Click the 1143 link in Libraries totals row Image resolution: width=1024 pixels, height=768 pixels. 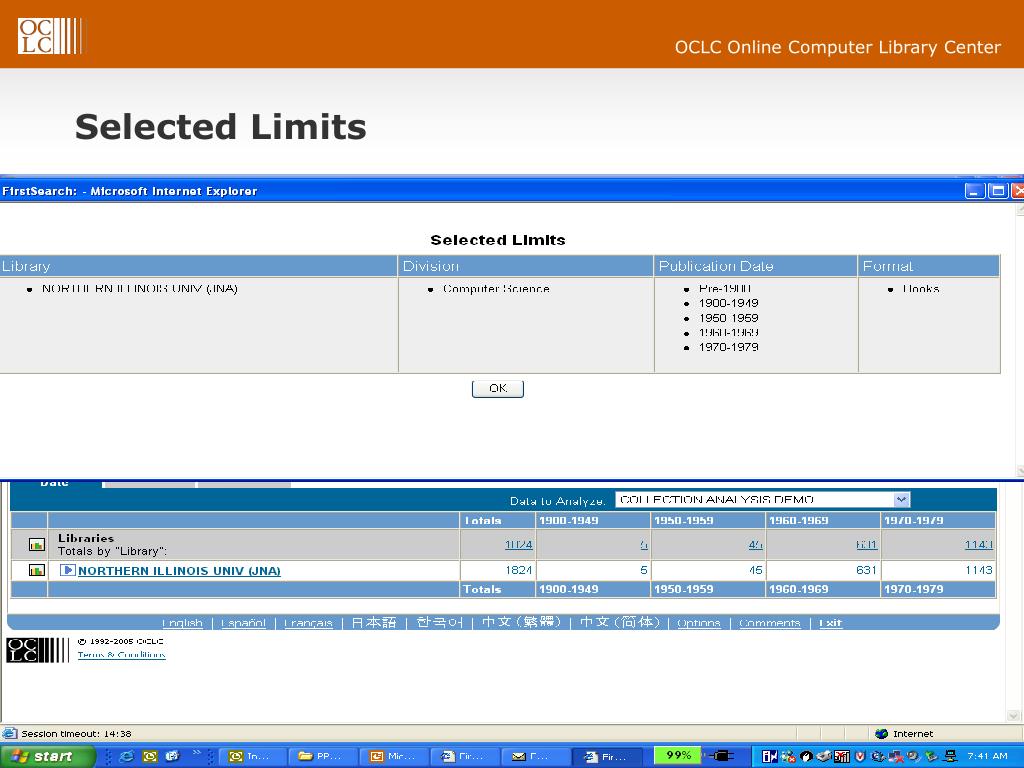pos(978,545)
